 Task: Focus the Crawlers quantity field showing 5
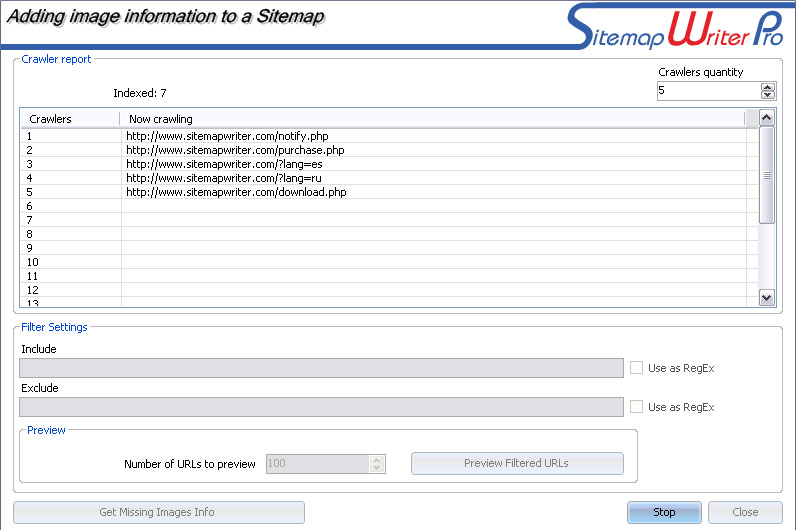tap(709, 91)
